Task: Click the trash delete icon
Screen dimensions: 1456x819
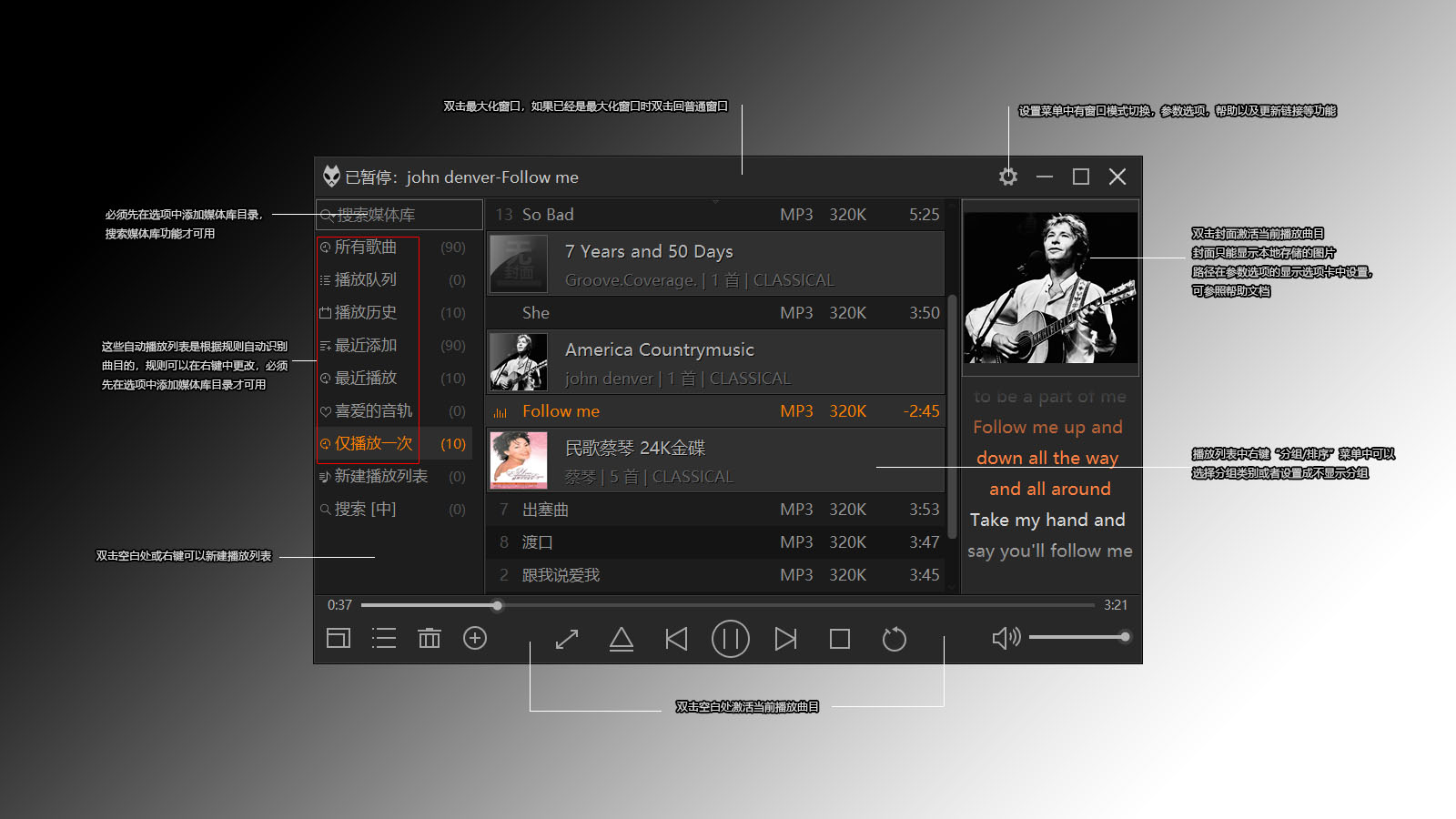Action: 430,638
